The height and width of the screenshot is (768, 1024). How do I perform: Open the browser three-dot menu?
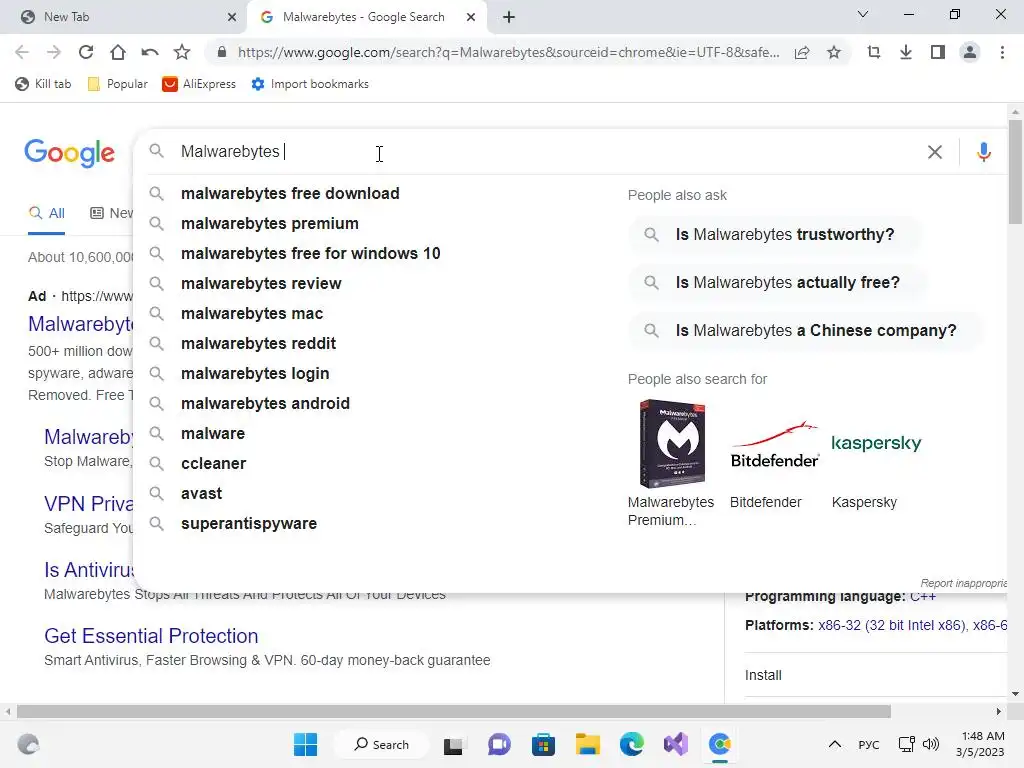[1002, 52]
